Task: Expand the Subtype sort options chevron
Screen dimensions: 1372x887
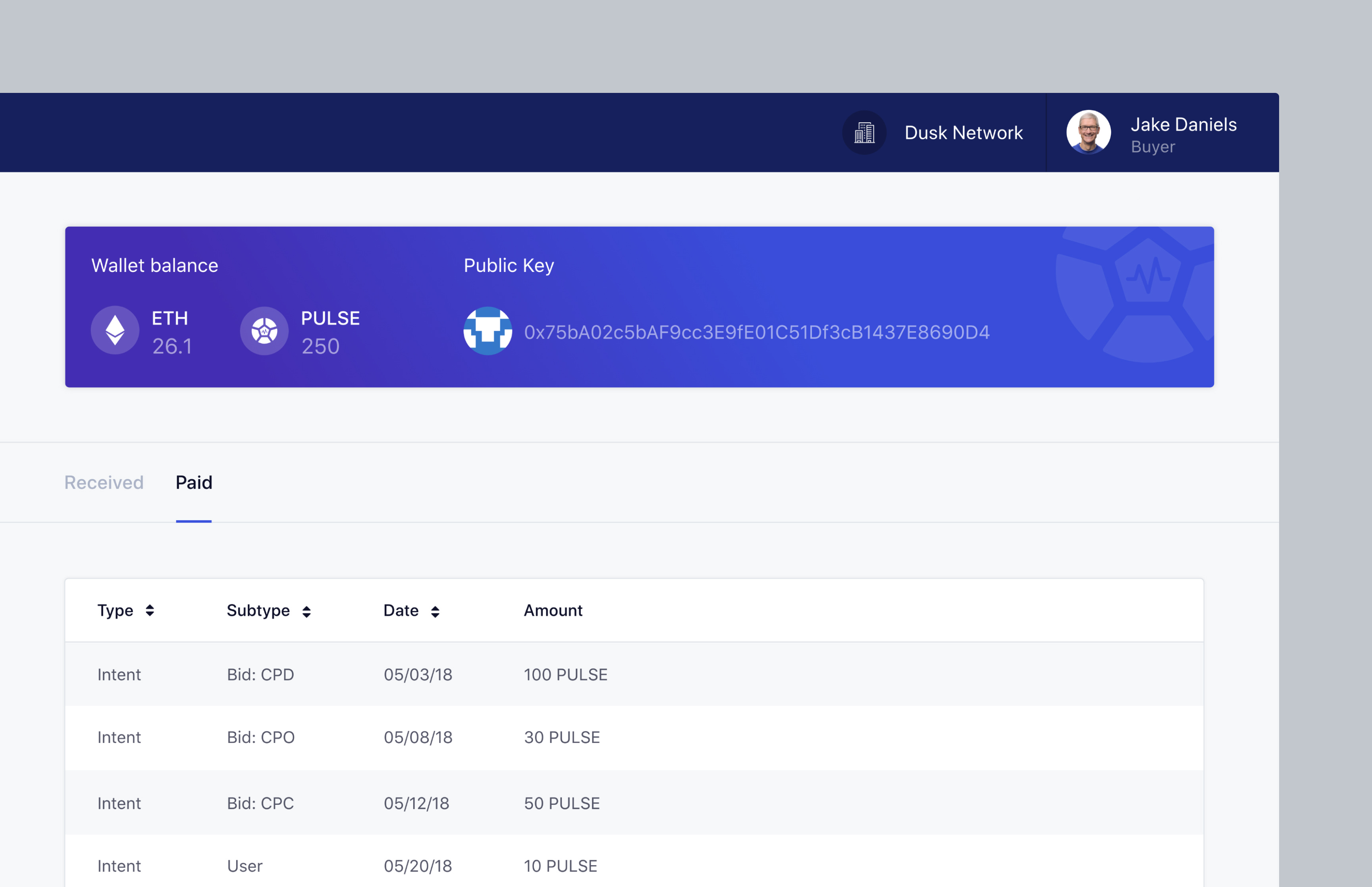Action: click(x=306, y=611)
